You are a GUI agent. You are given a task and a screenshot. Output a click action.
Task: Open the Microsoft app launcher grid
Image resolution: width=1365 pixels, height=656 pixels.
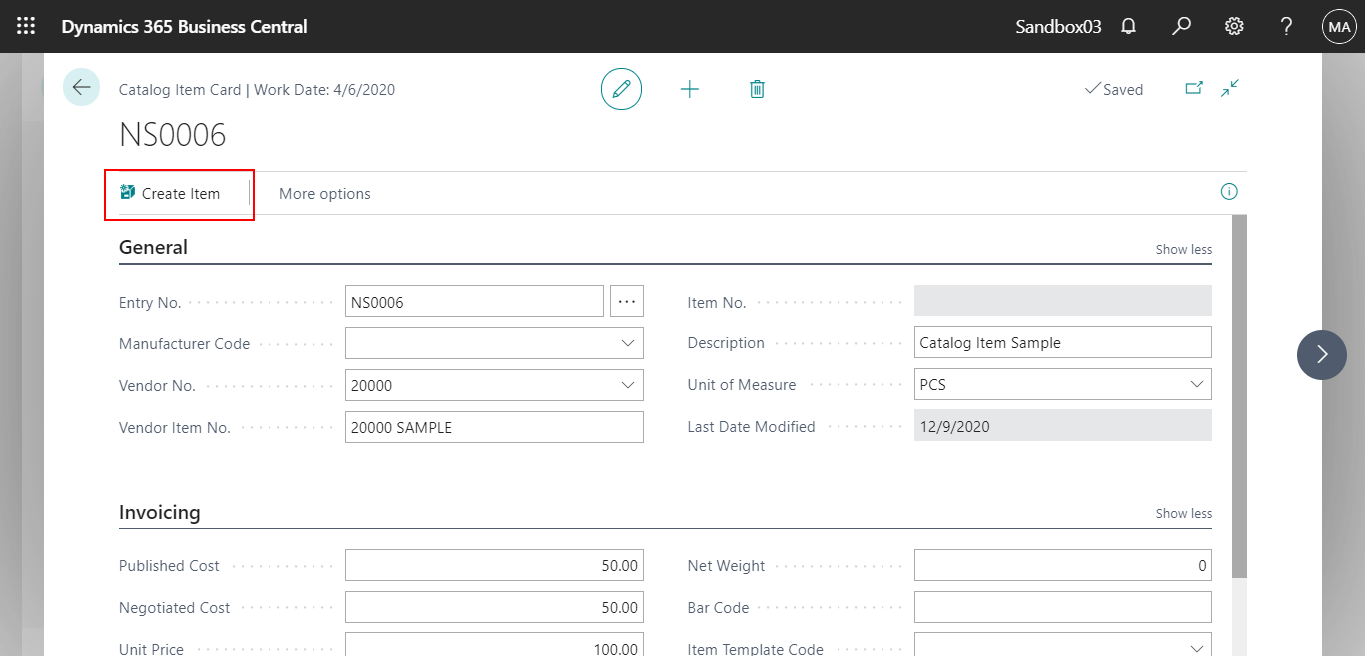click(x=25, y=26)
